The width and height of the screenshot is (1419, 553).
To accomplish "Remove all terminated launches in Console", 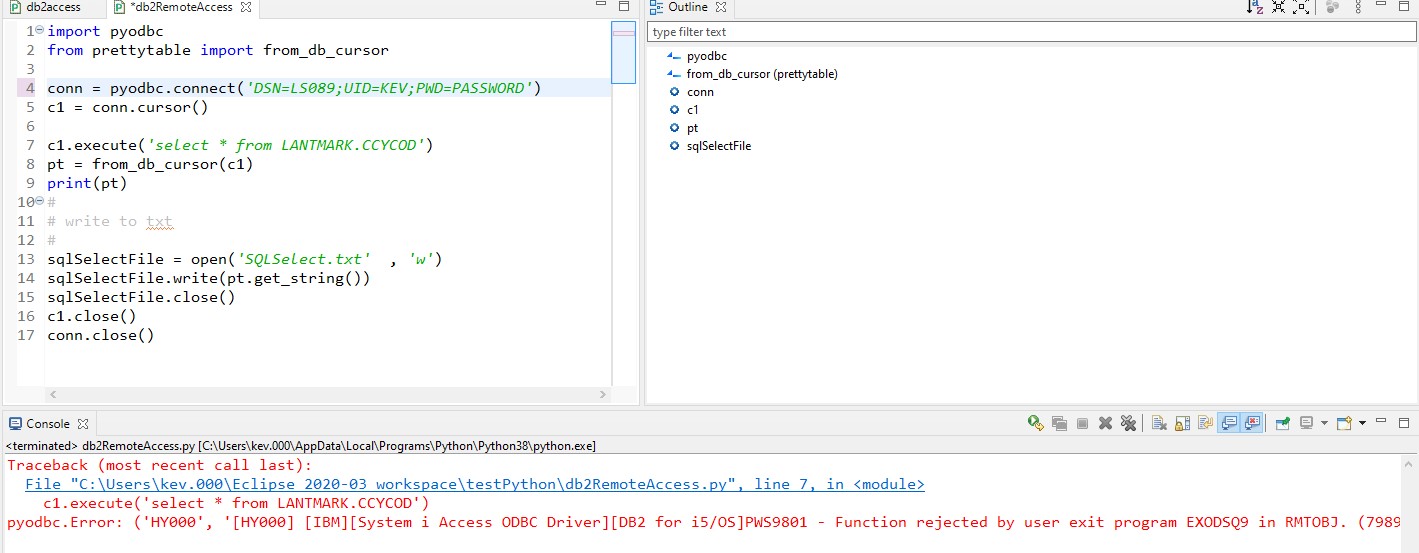I will click(1128, 423).
